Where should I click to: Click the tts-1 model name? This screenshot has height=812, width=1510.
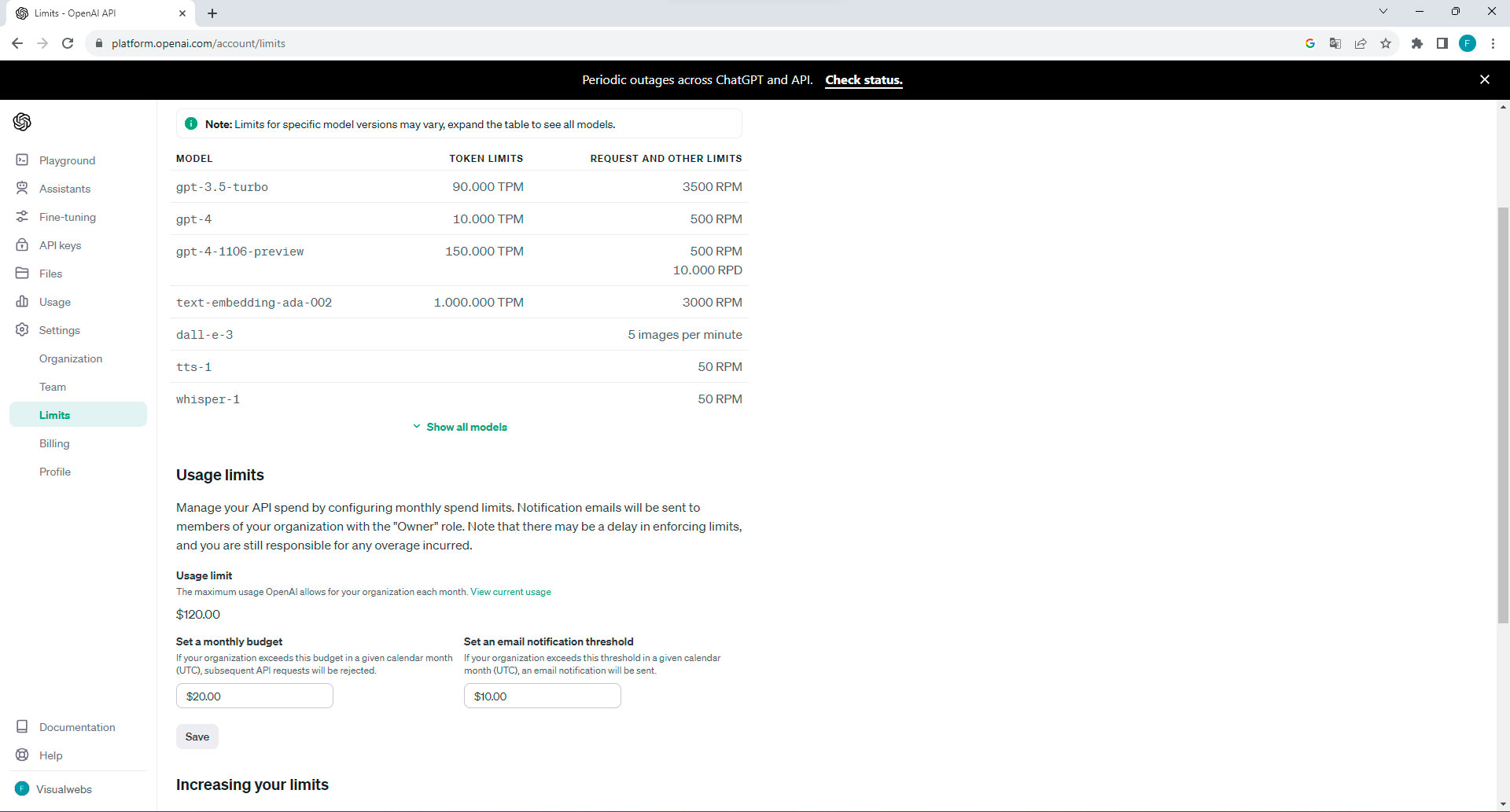click(x=193, y=367)
